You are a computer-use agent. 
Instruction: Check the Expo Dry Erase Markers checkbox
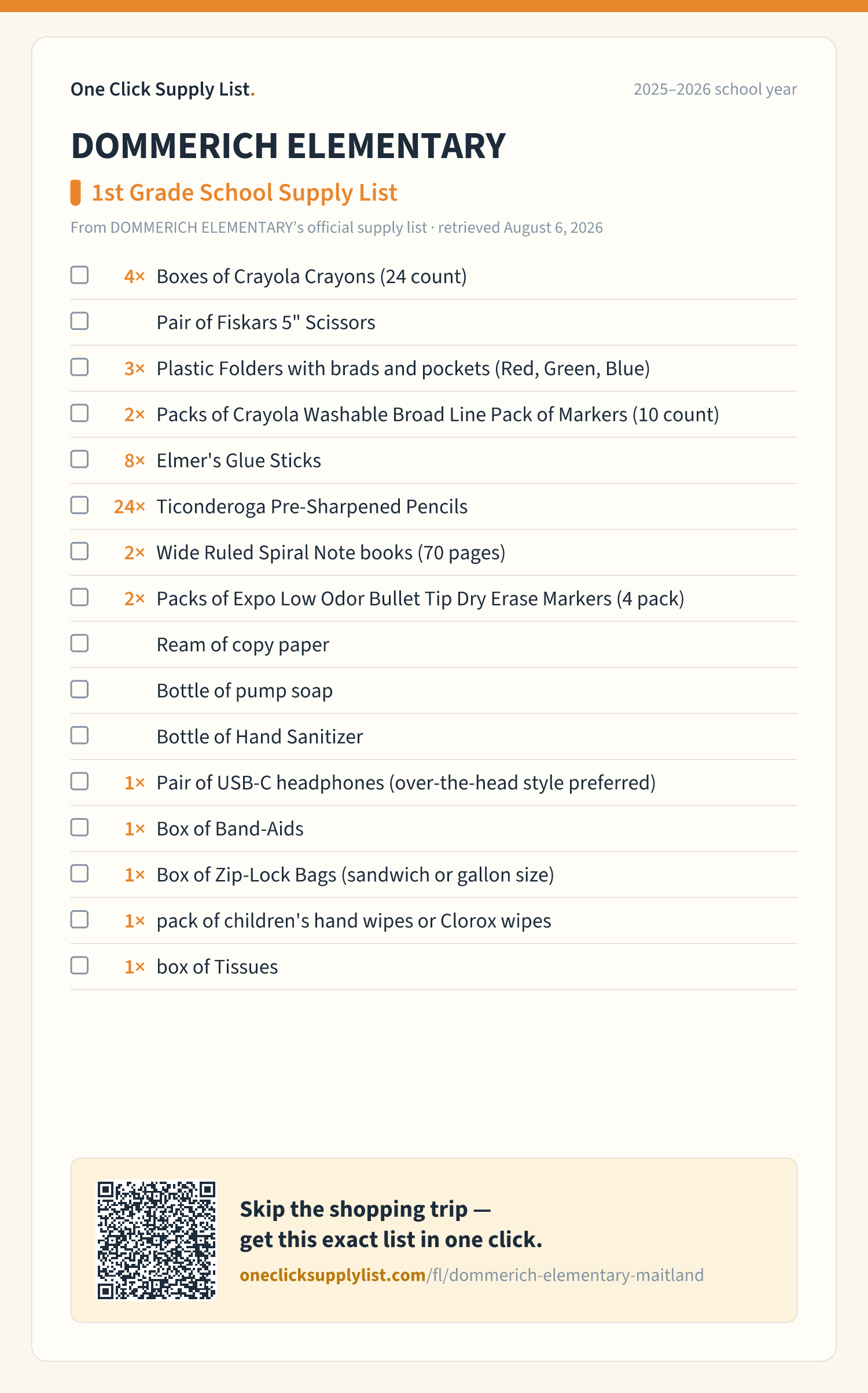pyautogui.click(x=79, y=597)
